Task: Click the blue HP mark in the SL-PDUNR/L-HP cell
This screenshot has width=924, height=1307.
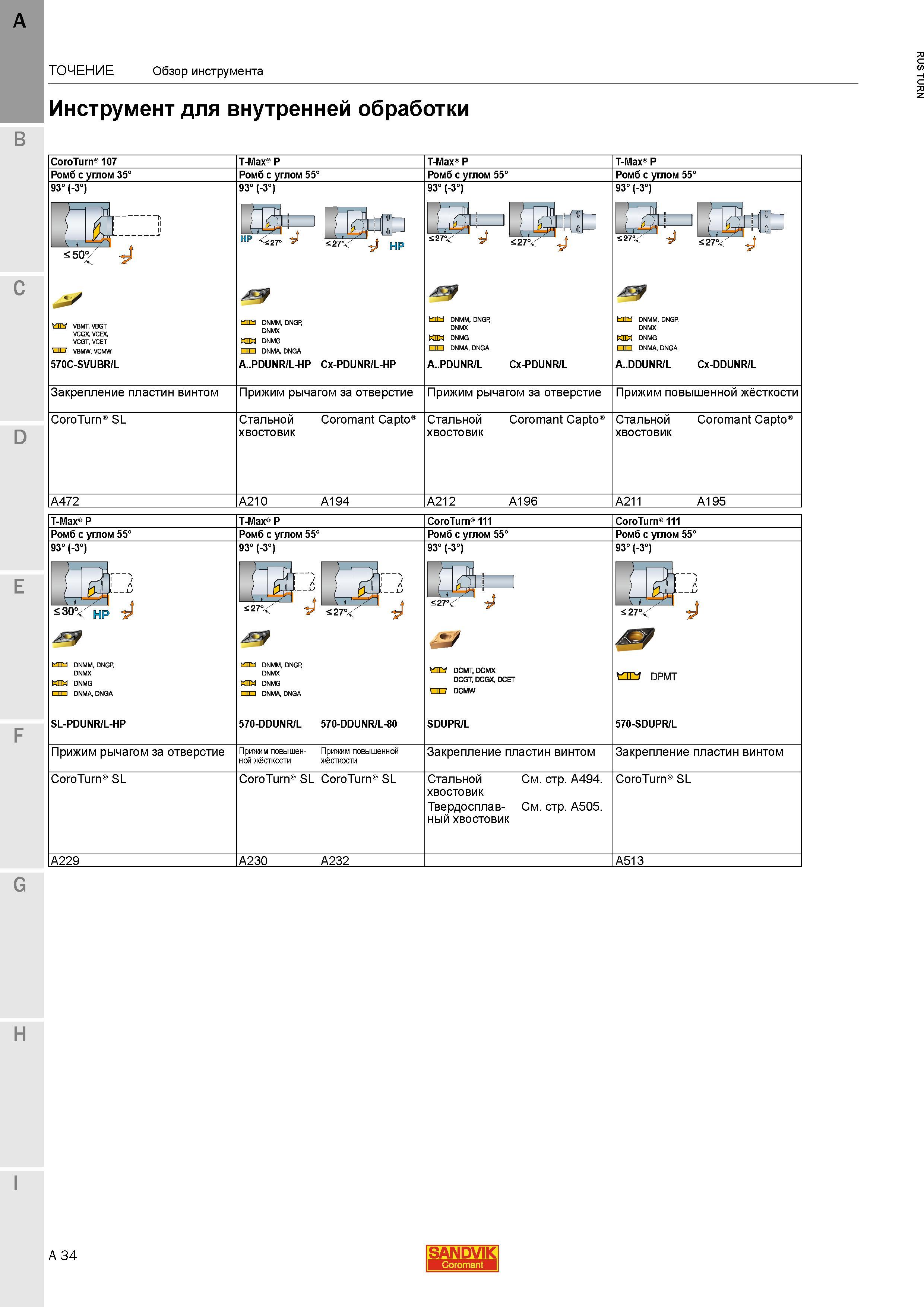Action: [x=101, y=614]
